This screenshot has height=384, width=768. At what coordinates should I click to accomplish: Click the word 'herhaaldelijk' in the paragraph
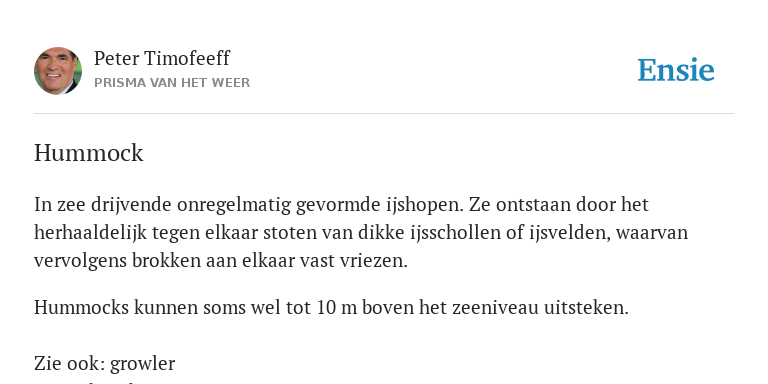(90, 233)
